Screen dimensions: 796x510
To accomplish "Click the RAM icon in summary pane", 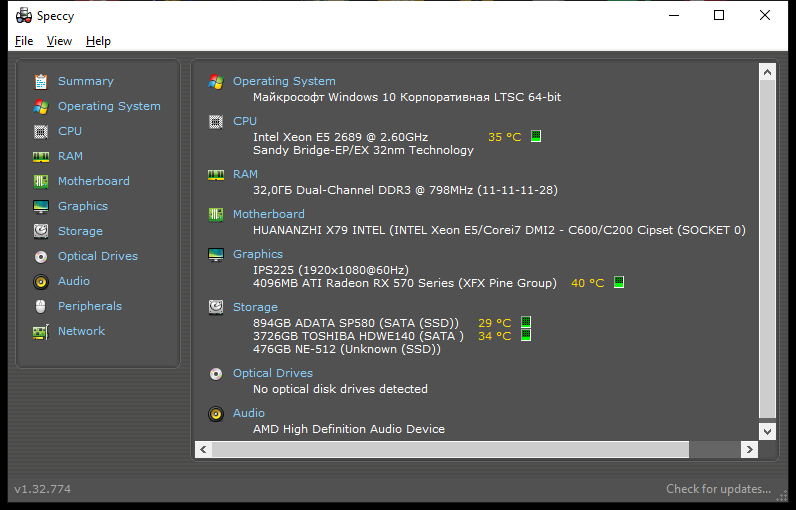I will click(216, 175).
